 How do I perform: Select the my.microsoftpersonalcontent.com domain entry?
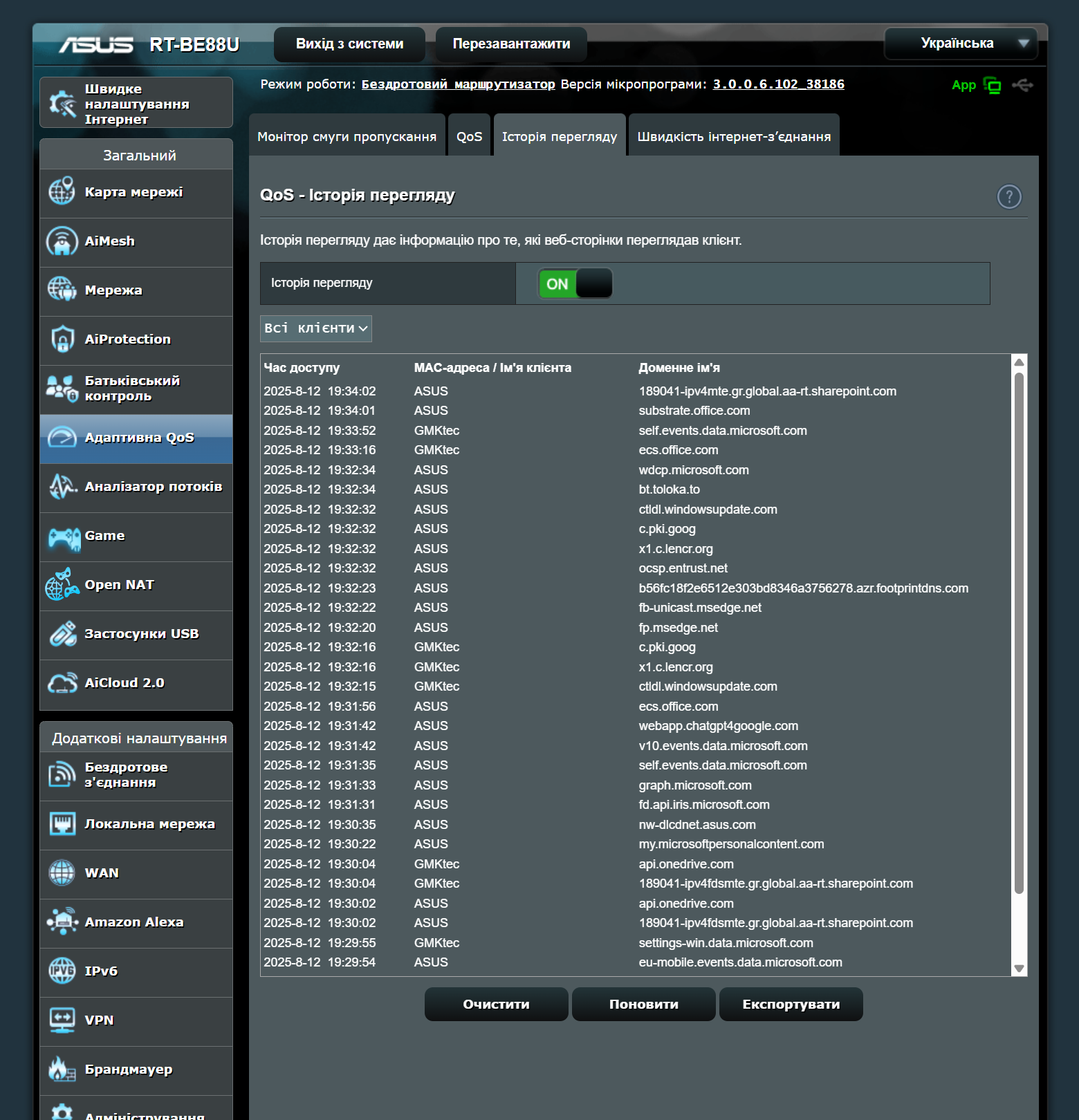point(732,844)
